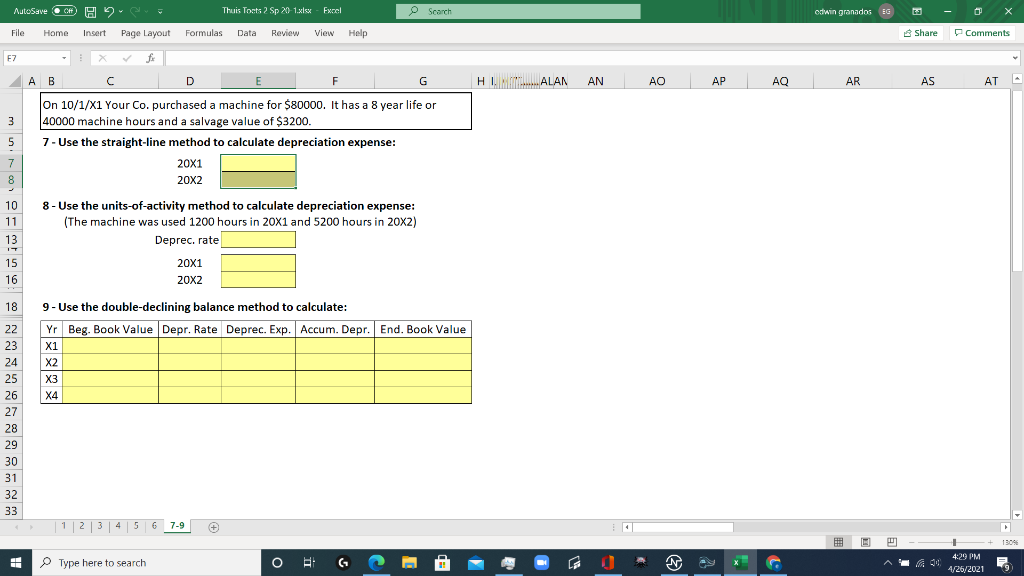
Task: Save the workbook via the Save icon
Action: tap(90, 10)
